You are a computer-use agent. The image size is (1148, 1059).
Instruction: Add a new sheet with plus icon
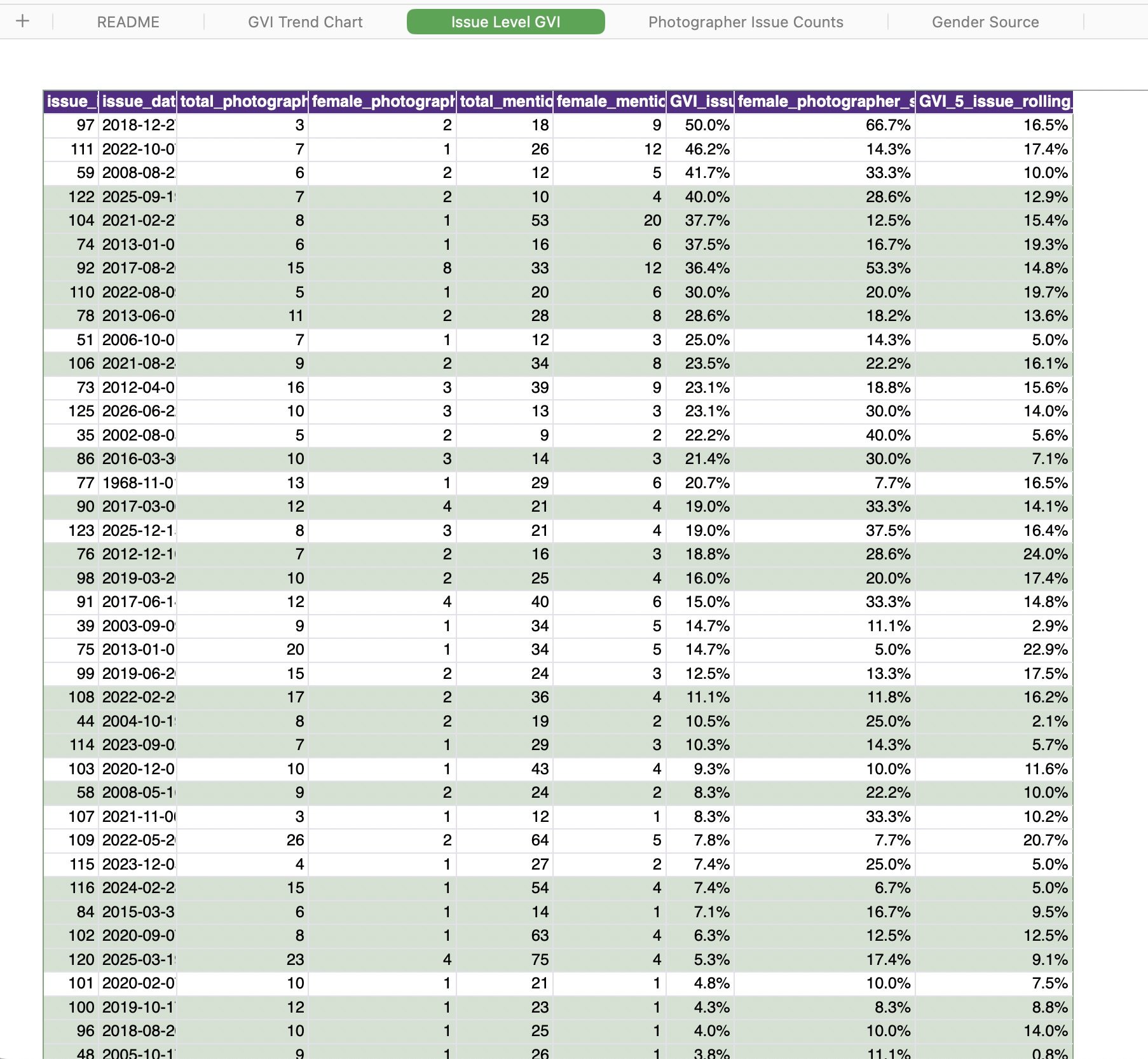point(23,21)
